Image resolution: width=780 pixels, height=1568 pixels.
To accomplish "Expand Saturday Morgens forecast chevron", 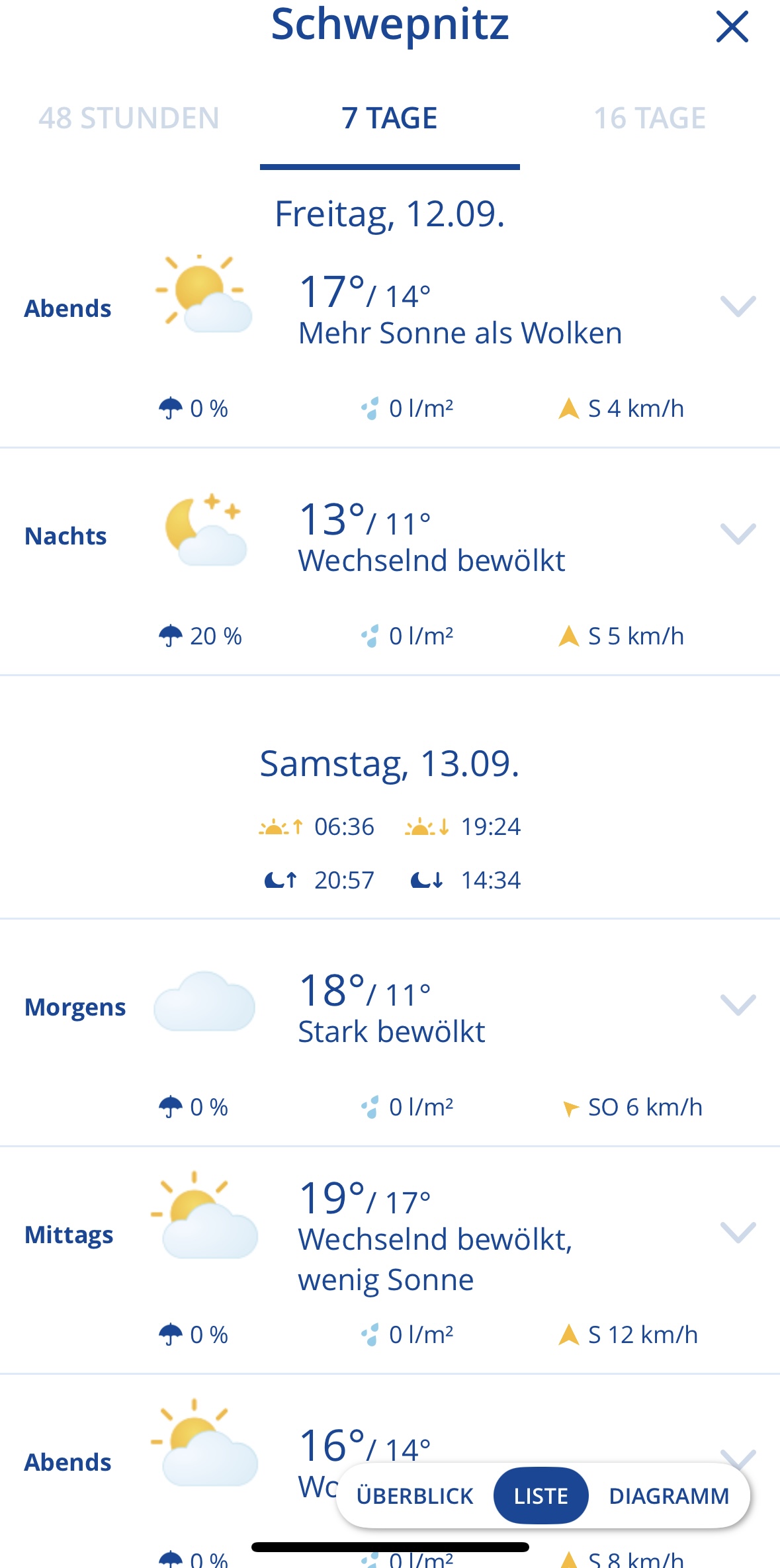I will [738, 1005].
